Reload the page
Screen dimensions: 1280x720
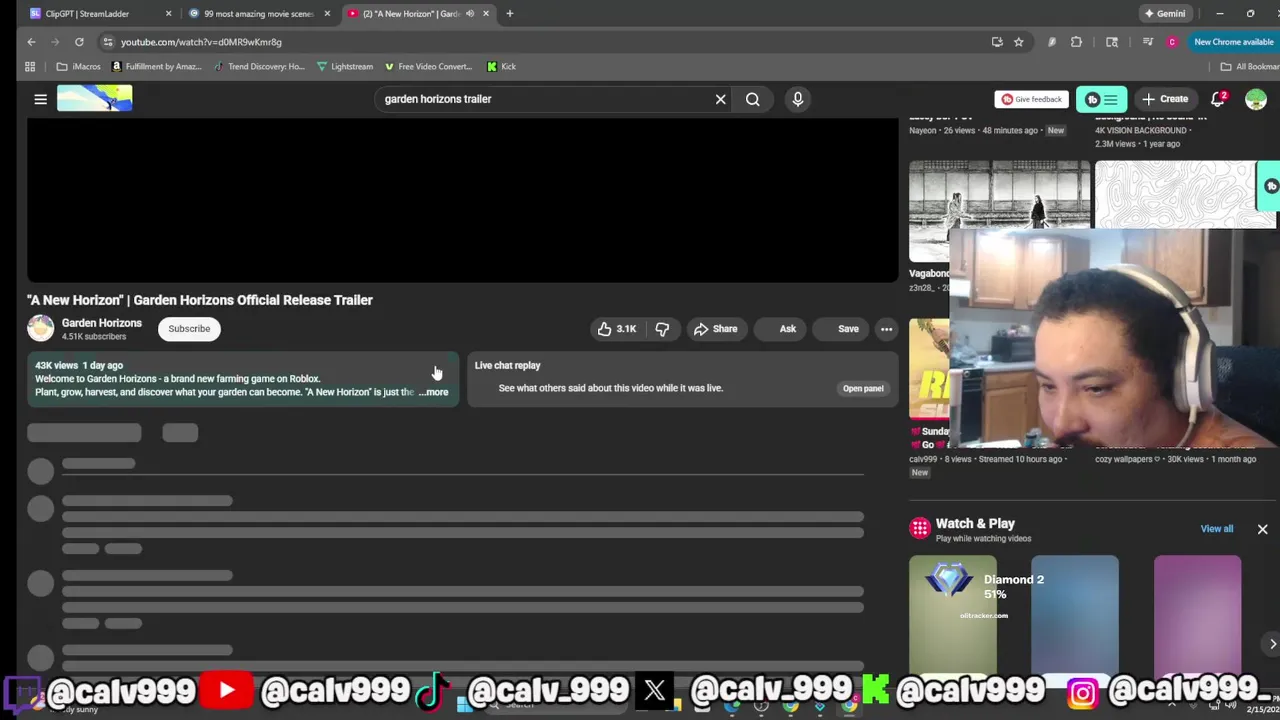point(79,42)
